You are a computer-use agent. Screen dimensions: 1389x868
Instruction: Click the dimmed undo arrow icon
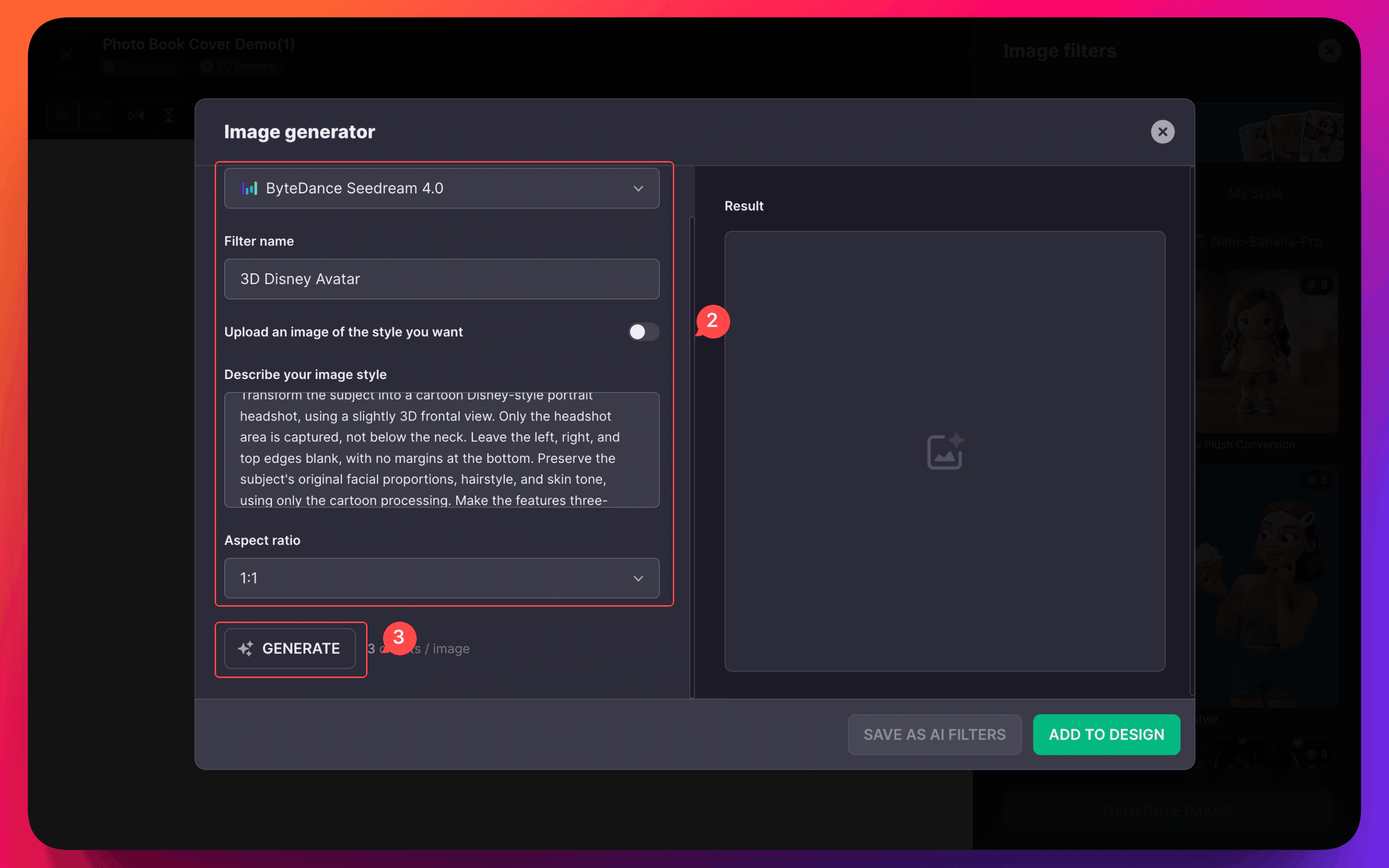63,116
